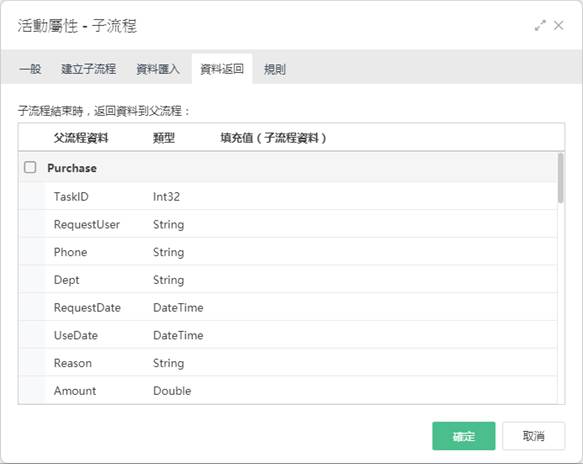Confirm with the green 確定 button
This screenshot has height=464, width=583.
(464, 436)
